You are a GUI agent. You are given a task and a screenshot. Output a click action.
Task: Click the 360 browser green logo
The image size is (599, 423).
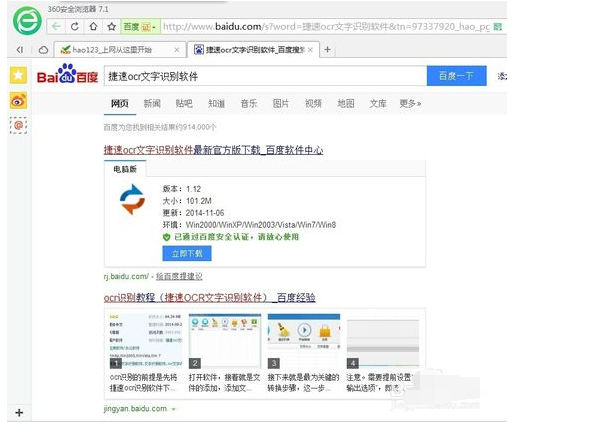click(x=27, y=20)
